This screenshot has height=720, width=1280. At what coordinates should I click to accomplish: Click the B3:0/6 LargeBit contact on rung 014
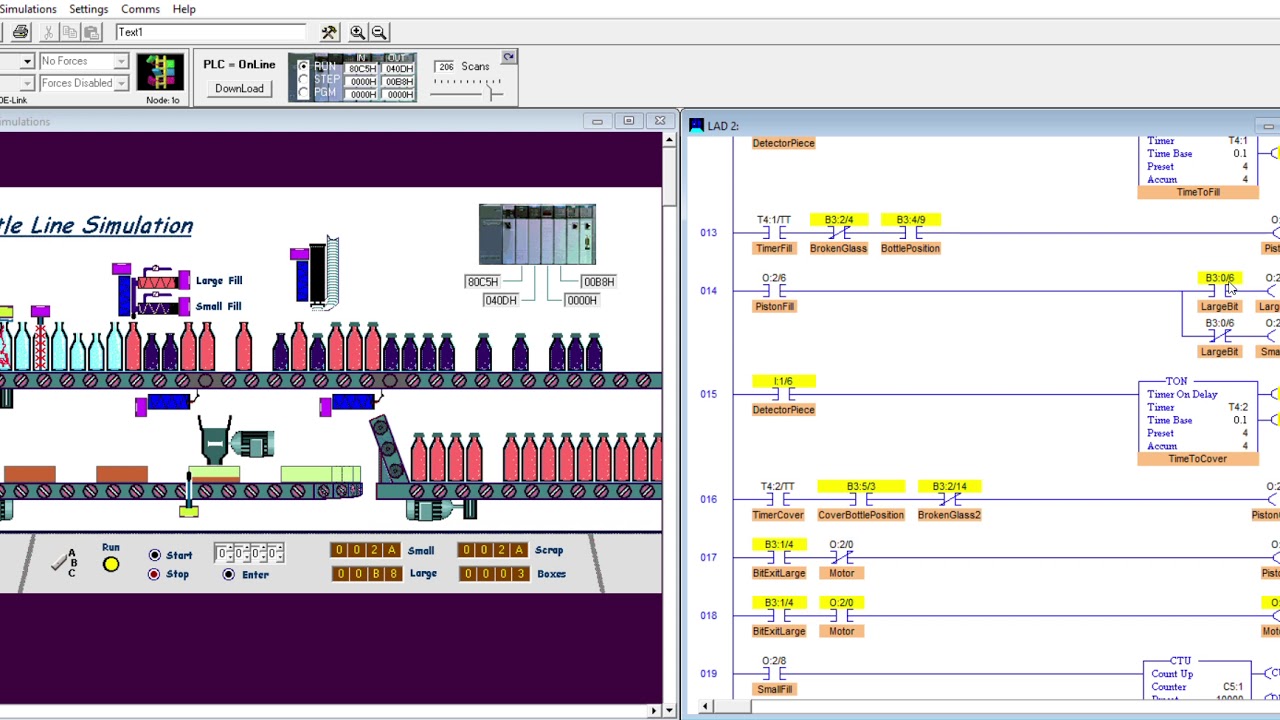1219,291
